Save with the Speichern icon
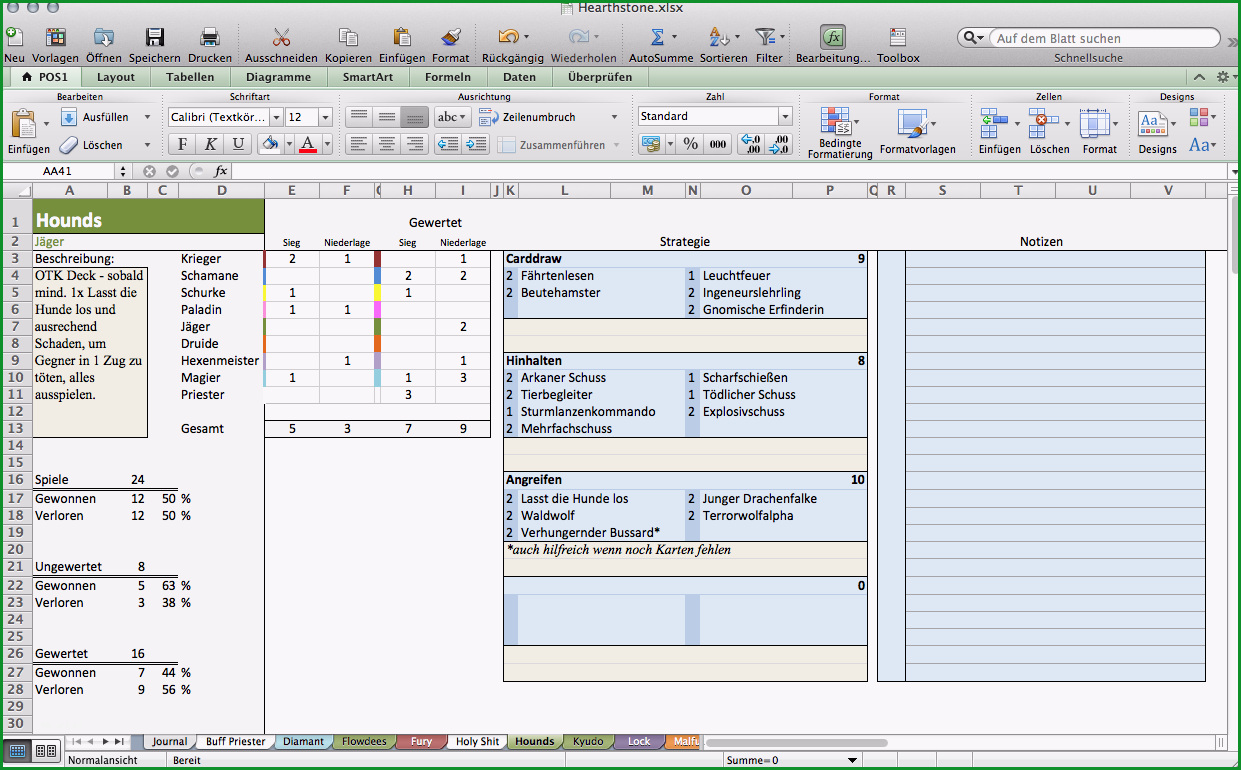The width and height of the screenshot is (1241, 770). [x=155, y=38]
